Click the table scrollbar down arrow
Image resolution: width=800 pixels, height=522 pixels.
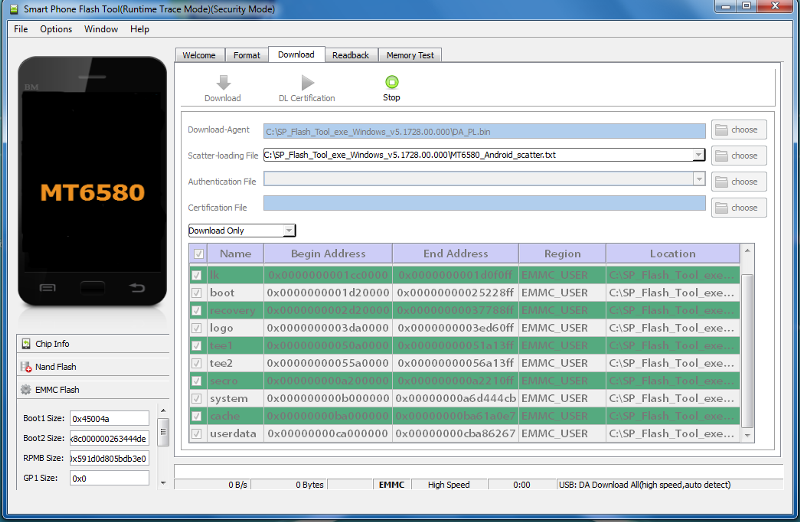(747, 435)
